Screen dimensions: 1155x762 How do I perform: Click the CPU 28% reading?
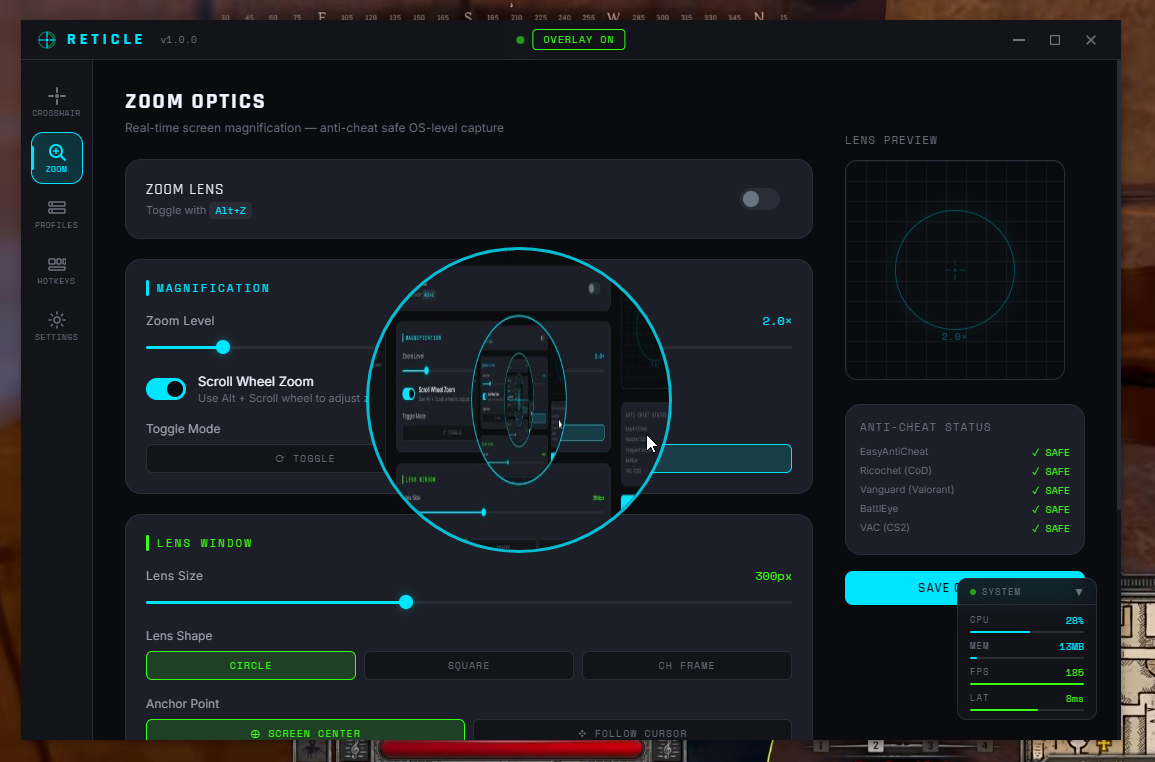click(x=1075, y=621)
